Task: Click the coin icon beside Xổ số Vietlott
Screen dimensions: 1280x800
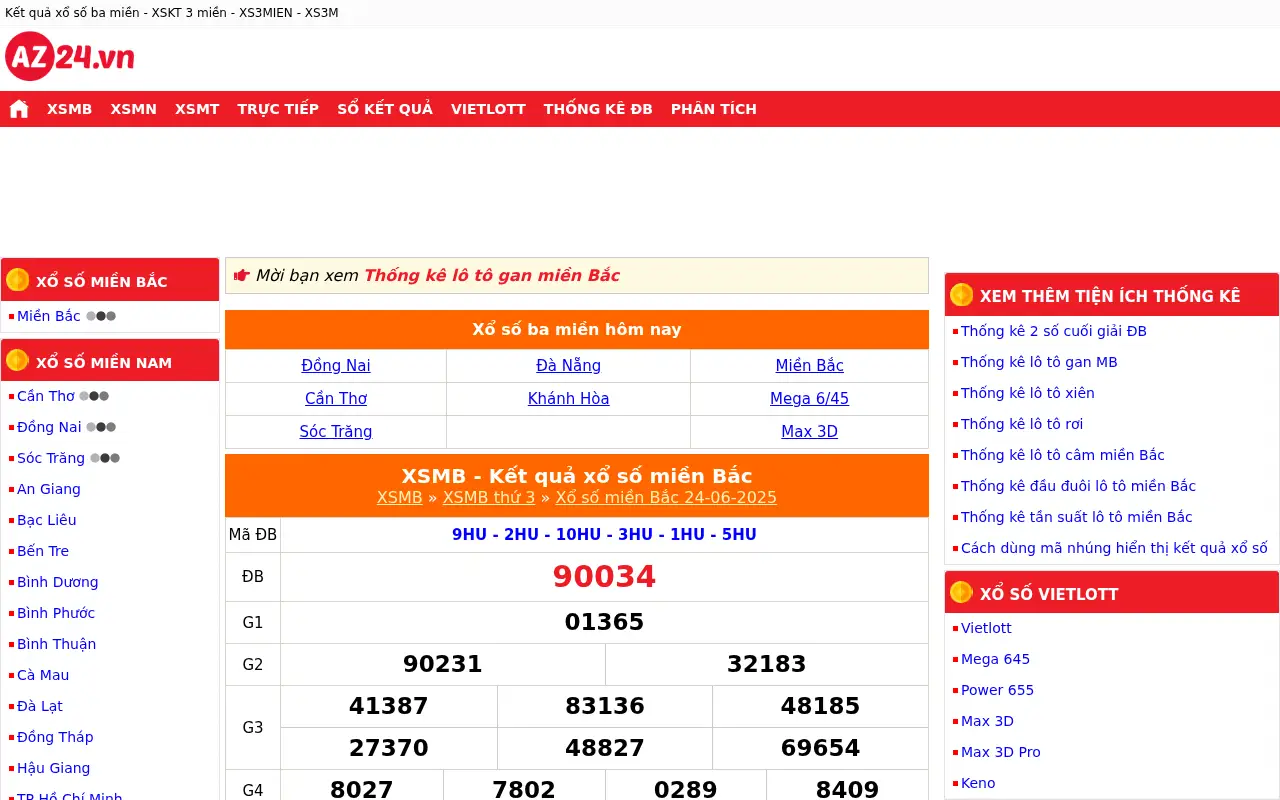Action: pos(962,593)
